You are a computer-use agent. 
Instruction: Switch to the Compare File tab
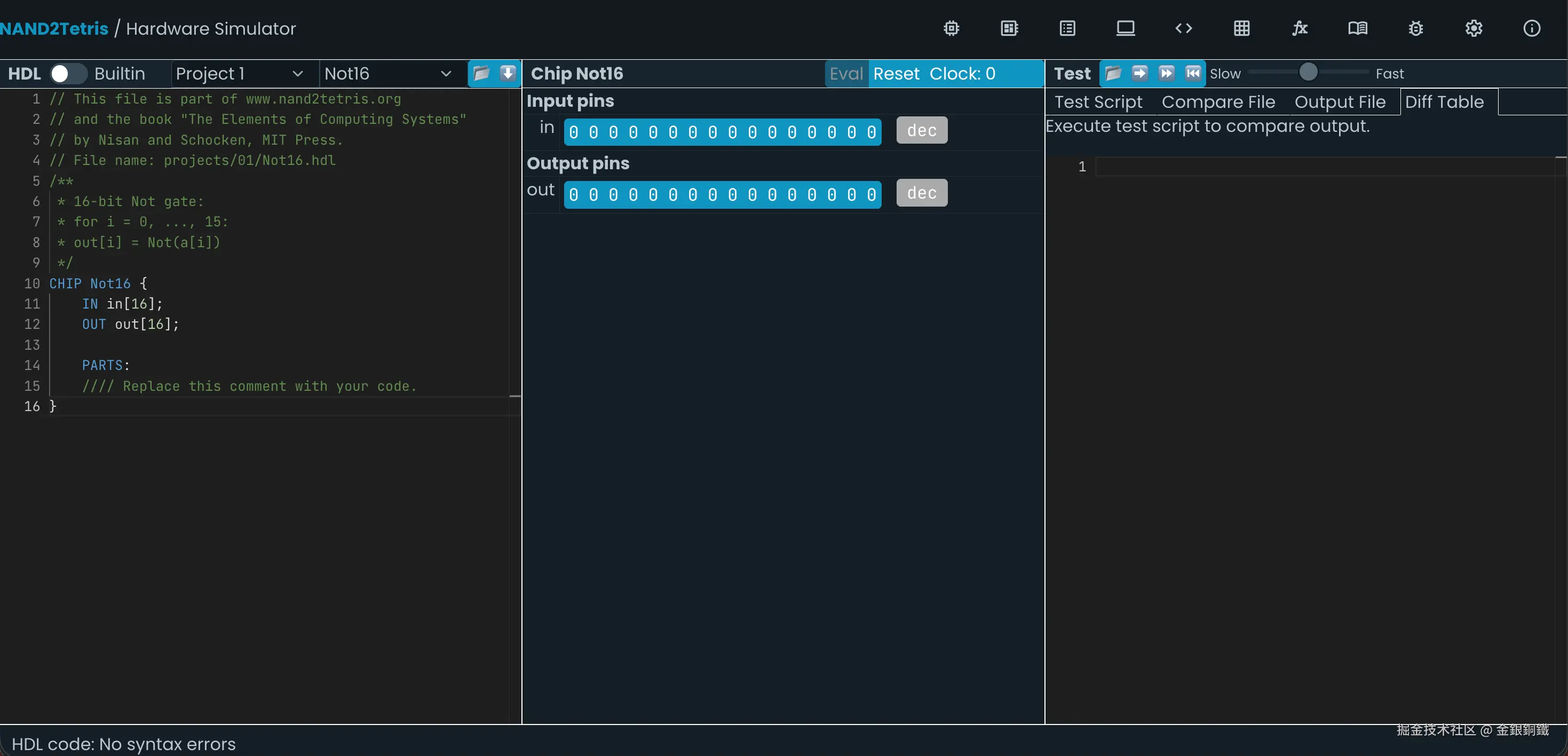pos(1218,101)
